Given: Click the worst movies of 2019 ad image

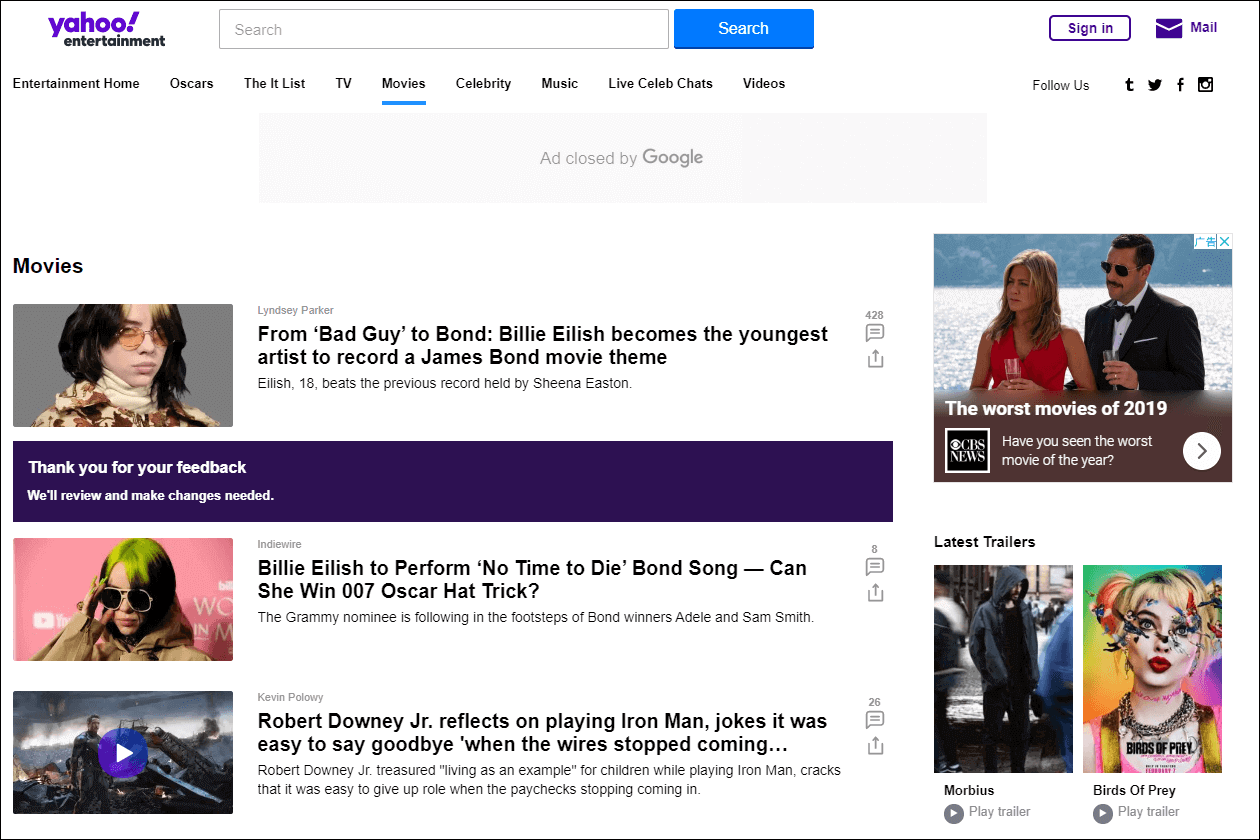Looking at the screenshot, I should click(1083, 313).
